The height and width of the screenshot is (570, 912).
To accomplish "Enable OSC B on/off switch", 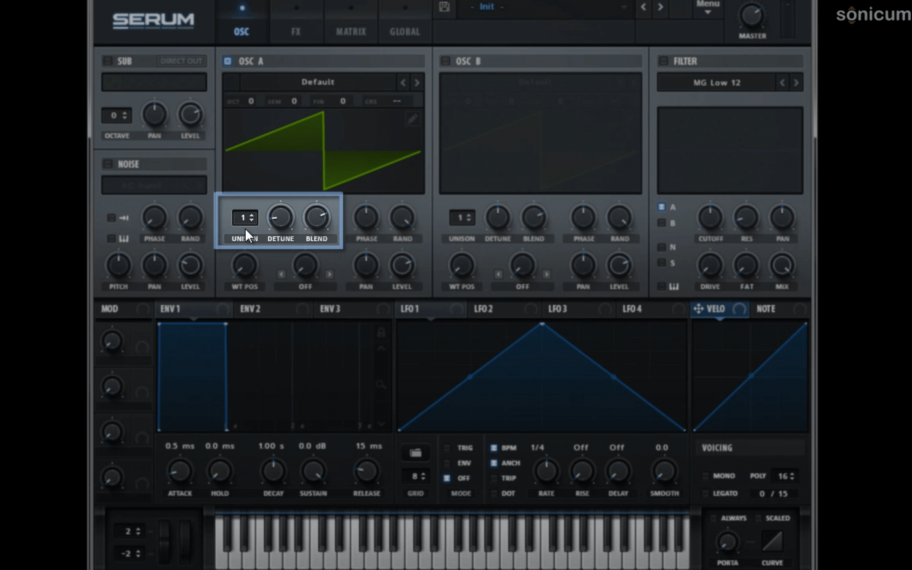I will (446, 61).
